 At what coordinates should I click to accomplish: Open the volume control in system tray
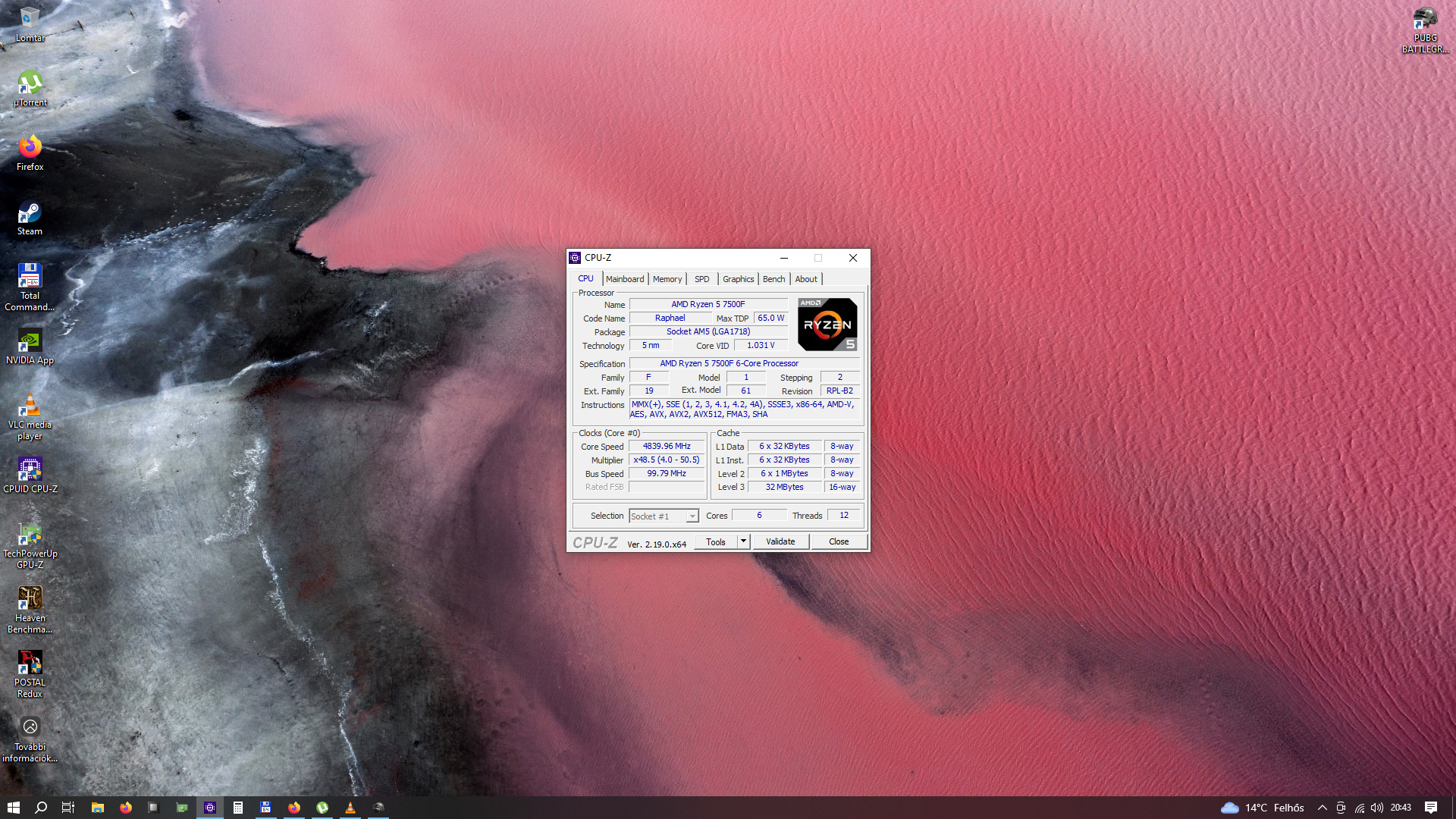(1377, 808)
